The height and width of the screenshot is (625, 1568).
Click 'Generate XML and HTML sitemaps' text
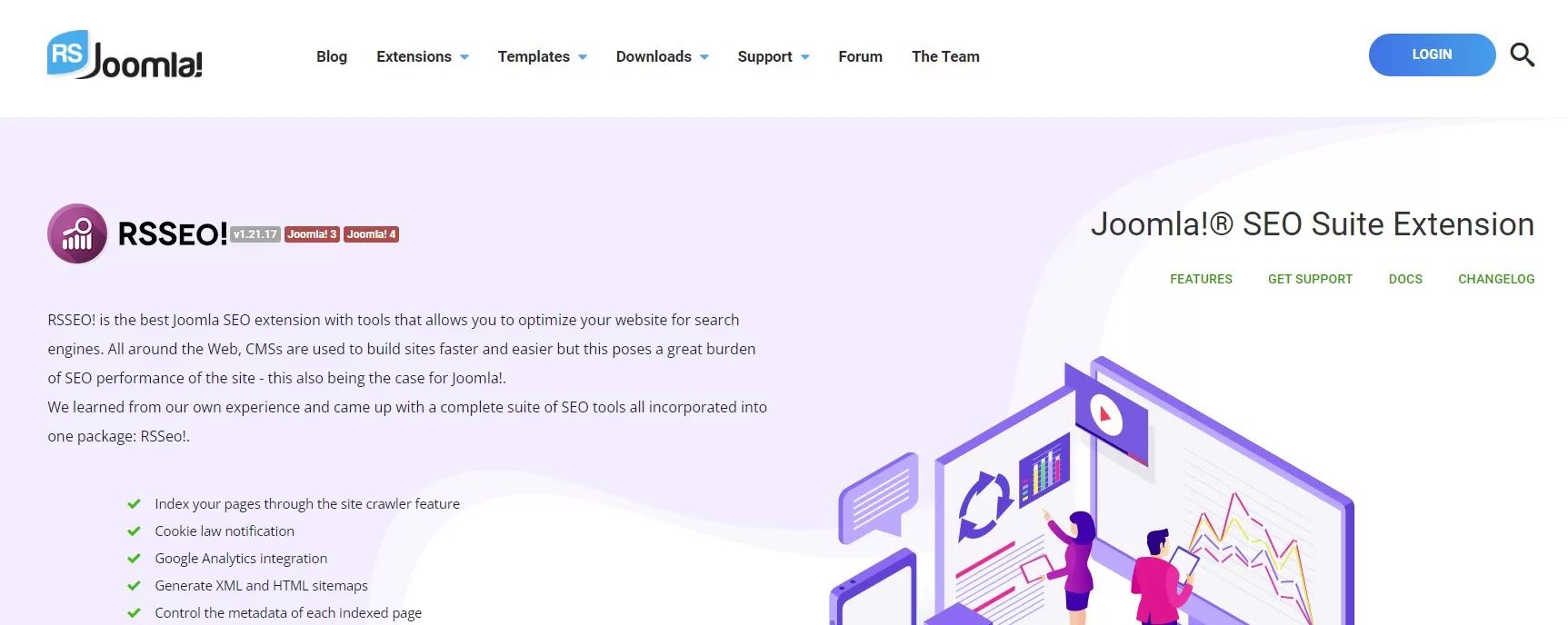[x=261, y=586]
